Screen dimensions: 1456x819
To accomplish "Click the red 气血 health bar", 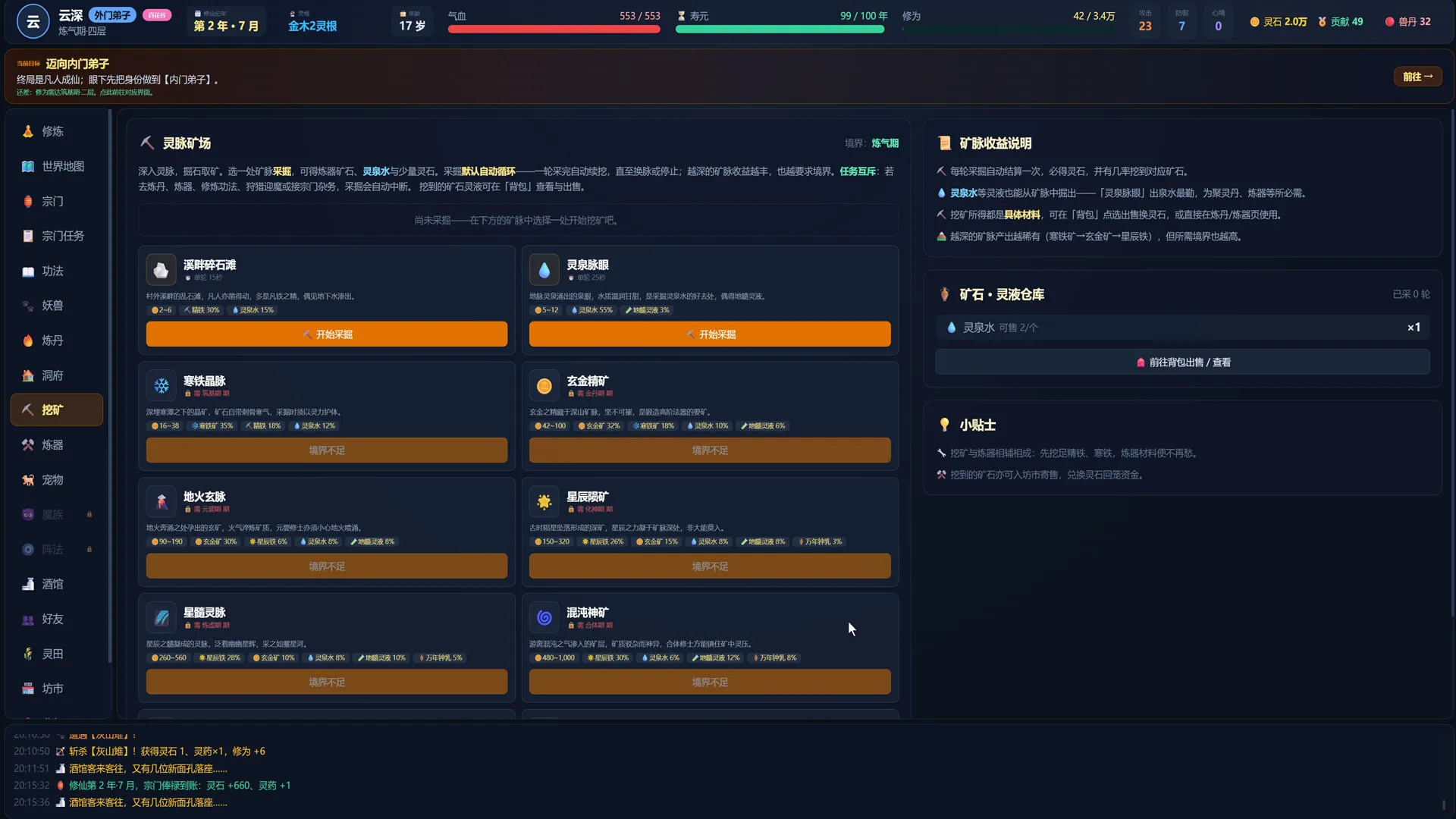I will pos(554,29).
